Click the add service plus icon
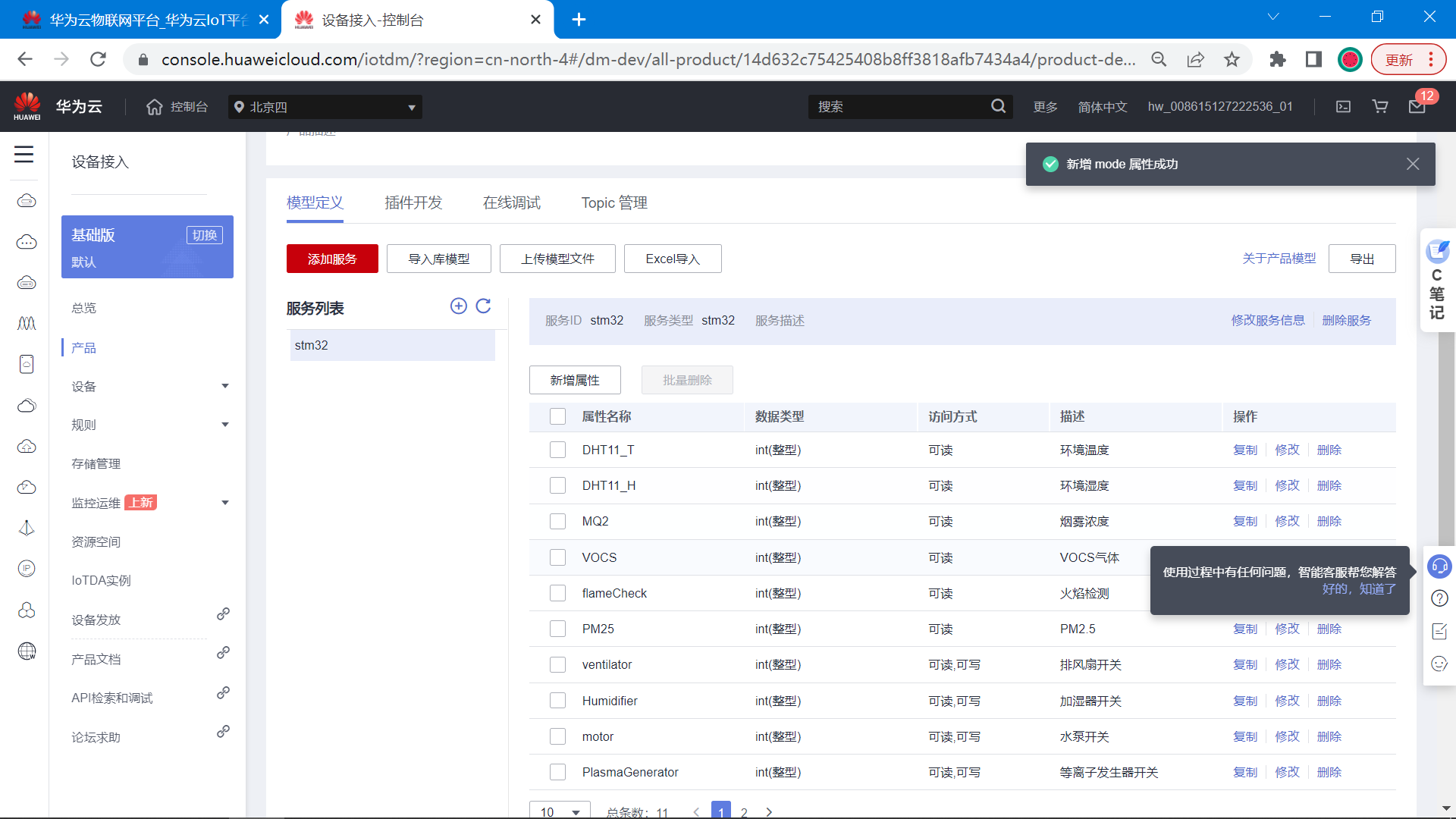 coord(458,306)
